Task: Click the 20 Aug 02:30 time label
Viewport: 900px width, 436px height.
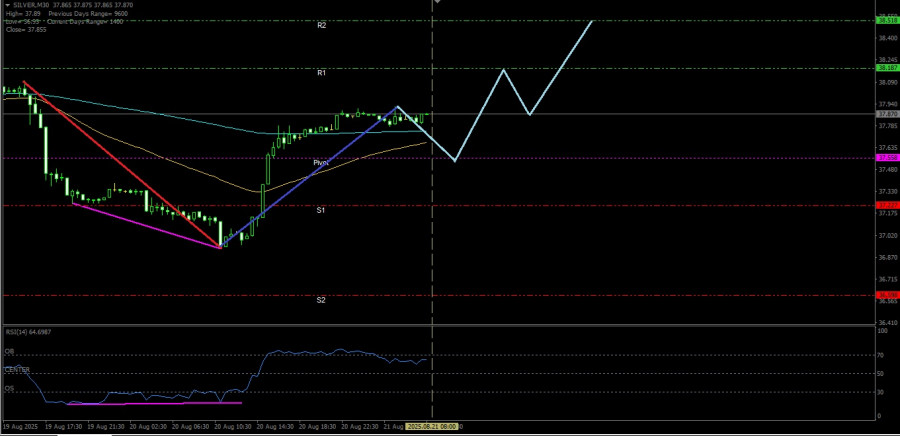Action: pyautogui.click(x=146, y=427)
